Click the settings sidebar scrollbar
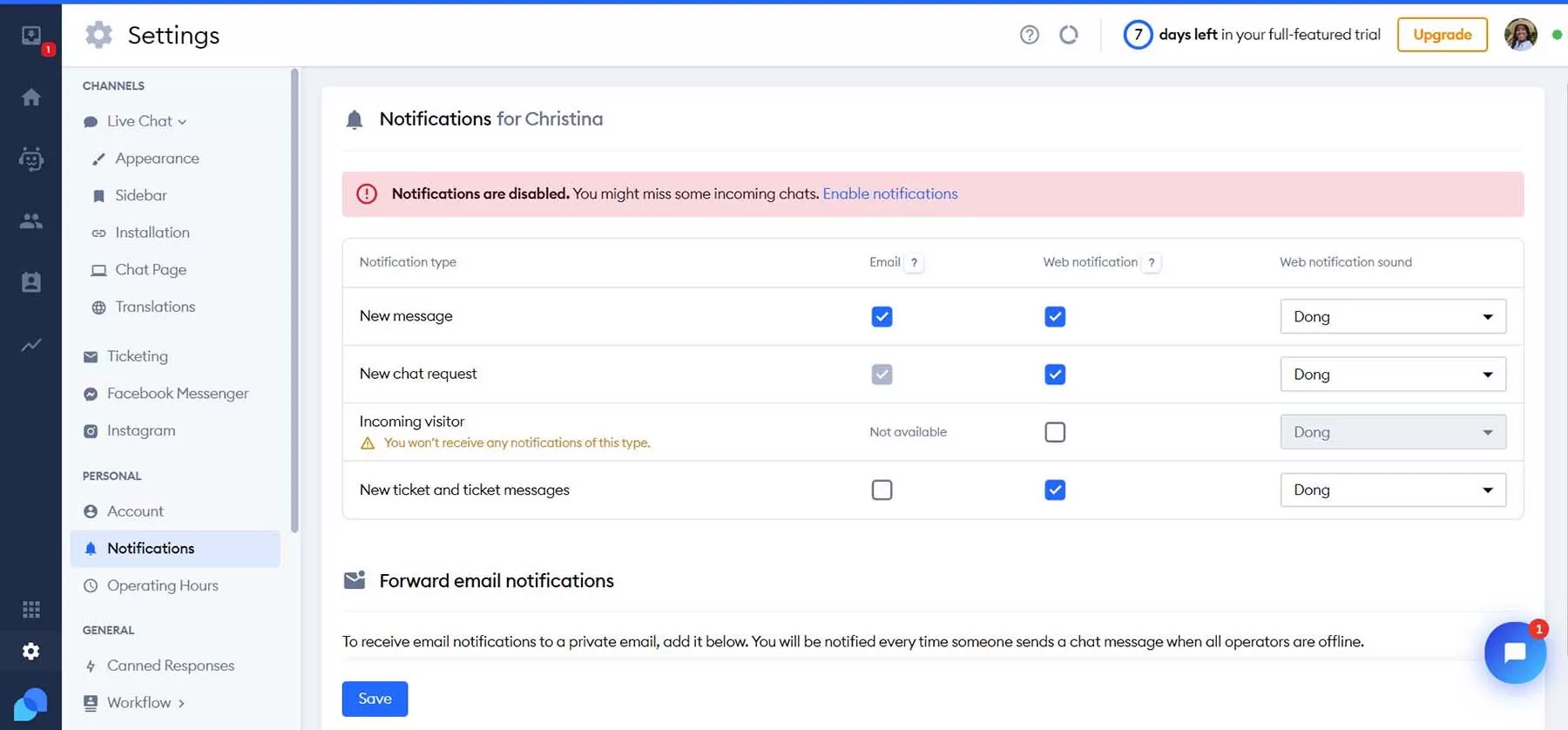This screenshot has height=730, width=1568. [294, 301]
